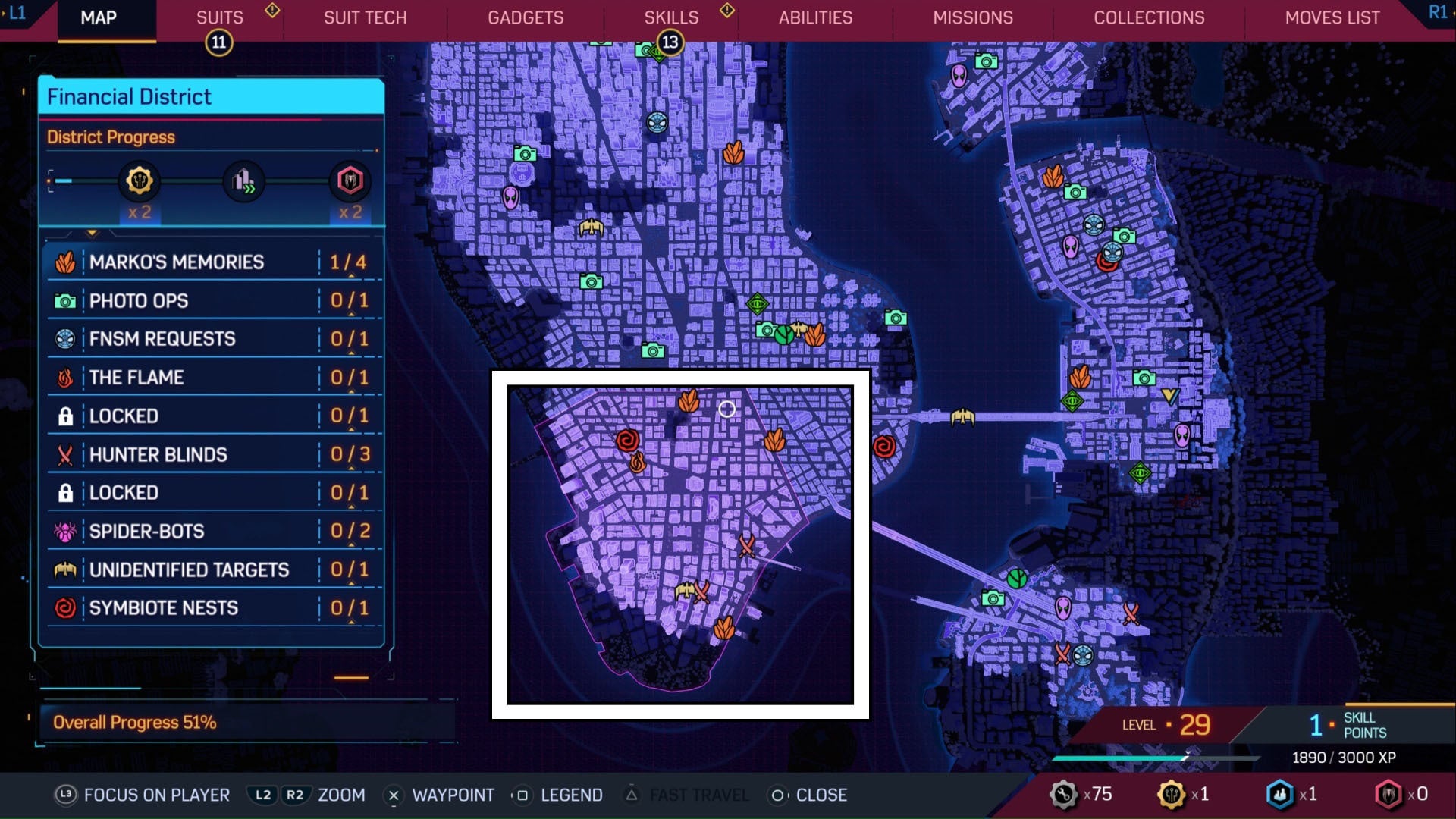Screen dimensions: 1456x819
Task: Click the Photo Ops camera icon in the panel
Action: pos(64,300)
